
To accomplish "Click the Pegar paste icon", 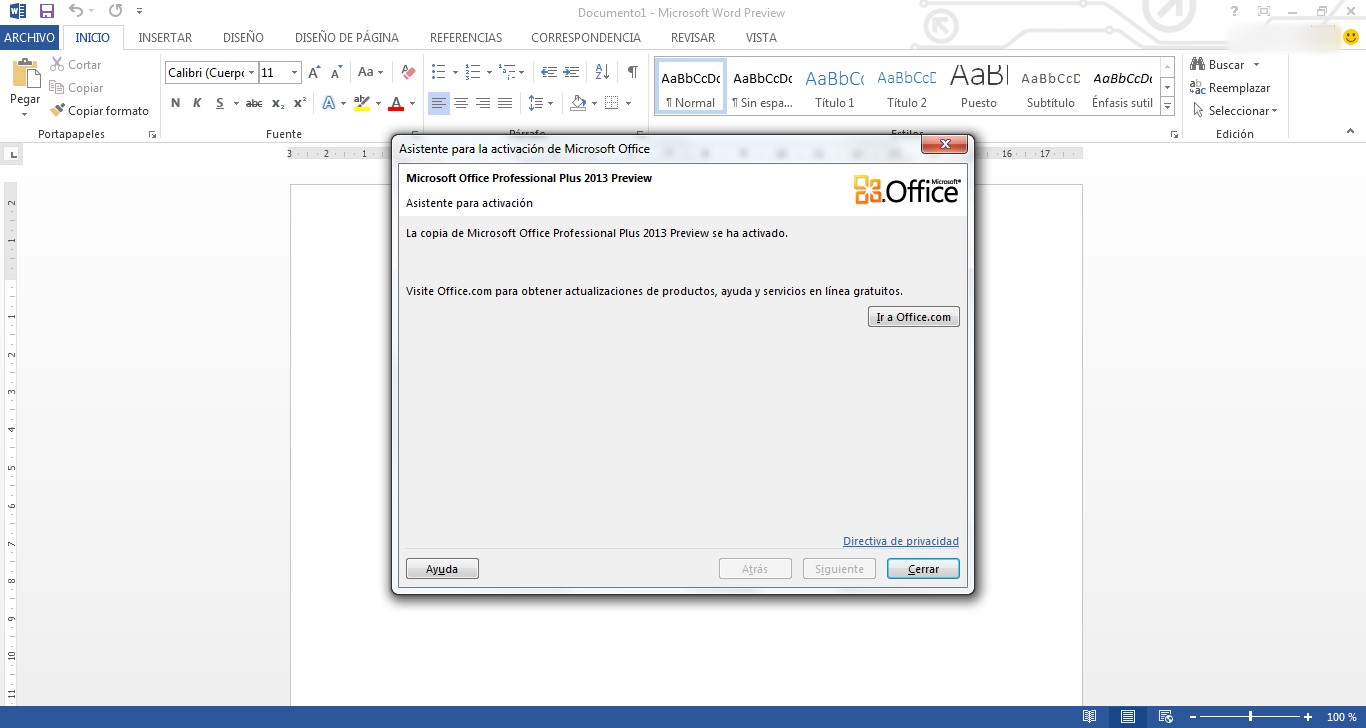I will pos(25,75).
